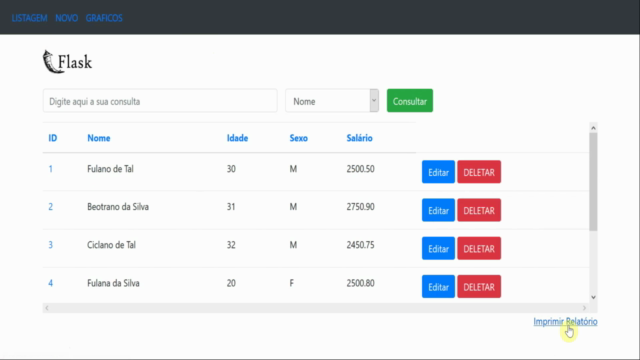Click the age value 32
The width and height of the screenshot is (640, 360).
click(x=231, y=245)
